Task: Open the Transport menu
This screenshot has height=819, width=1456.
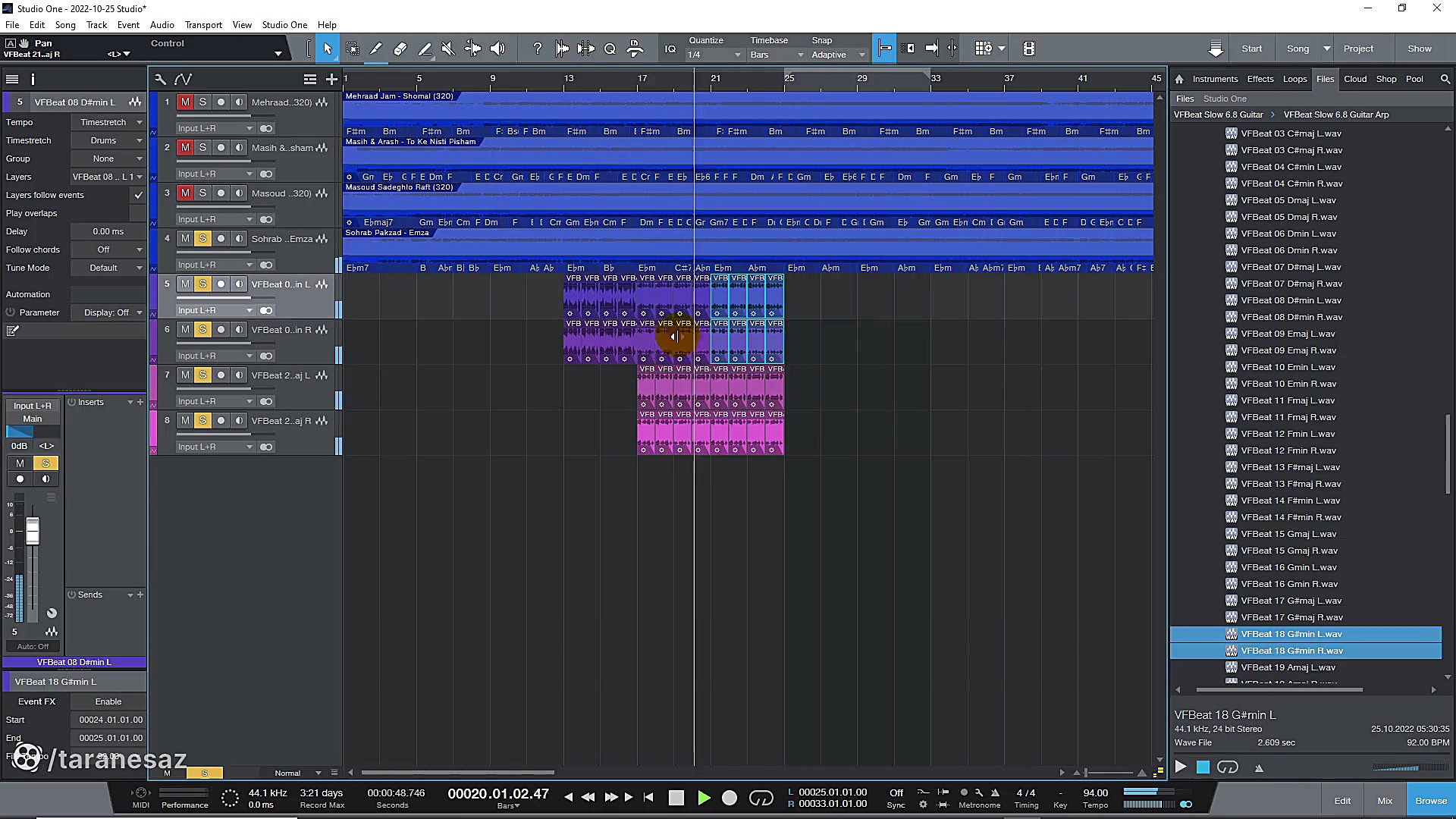Action: 203,24
